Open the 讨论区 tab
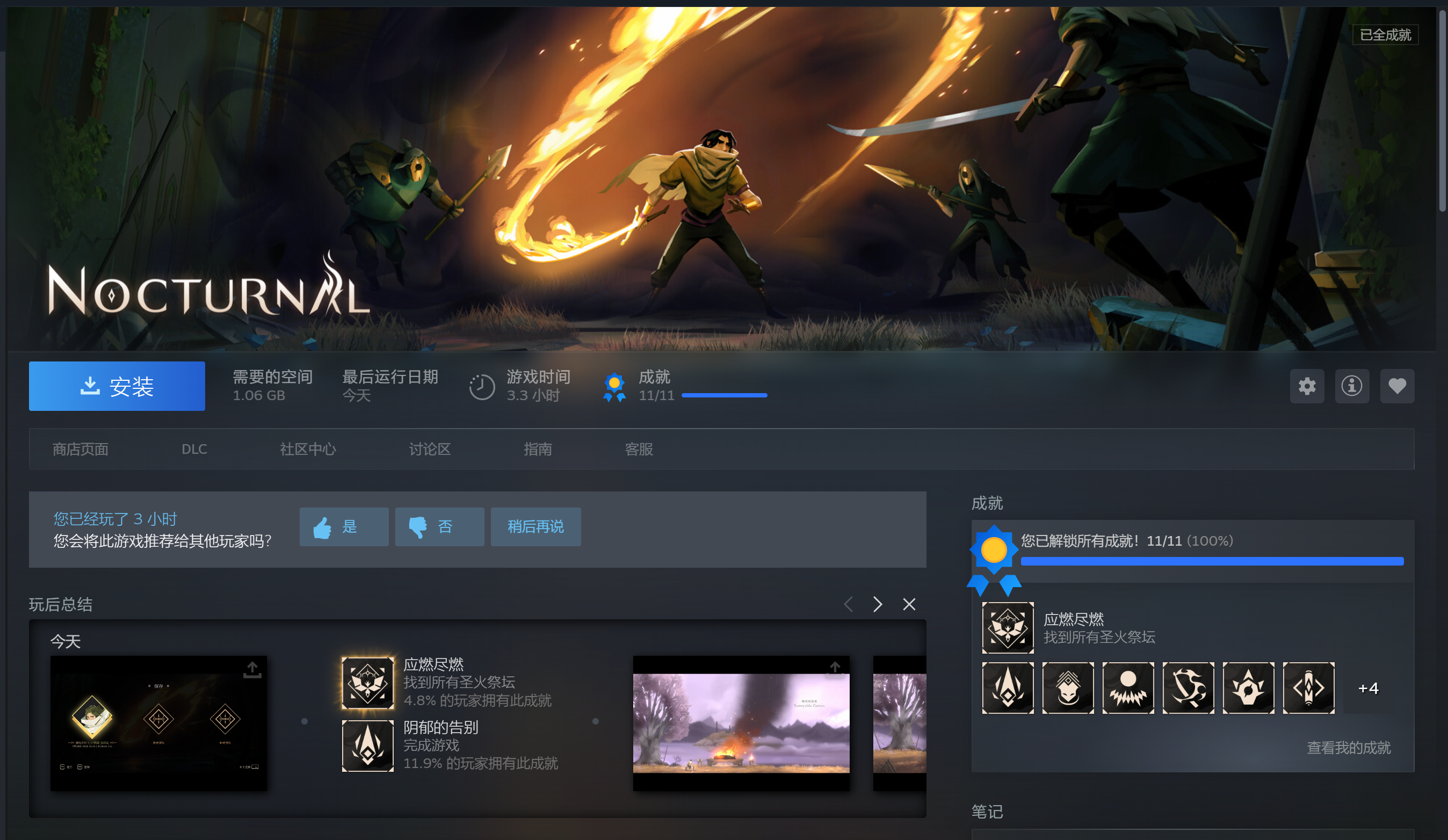Screen dimensions: 1448x840 [x=430, y=450]
